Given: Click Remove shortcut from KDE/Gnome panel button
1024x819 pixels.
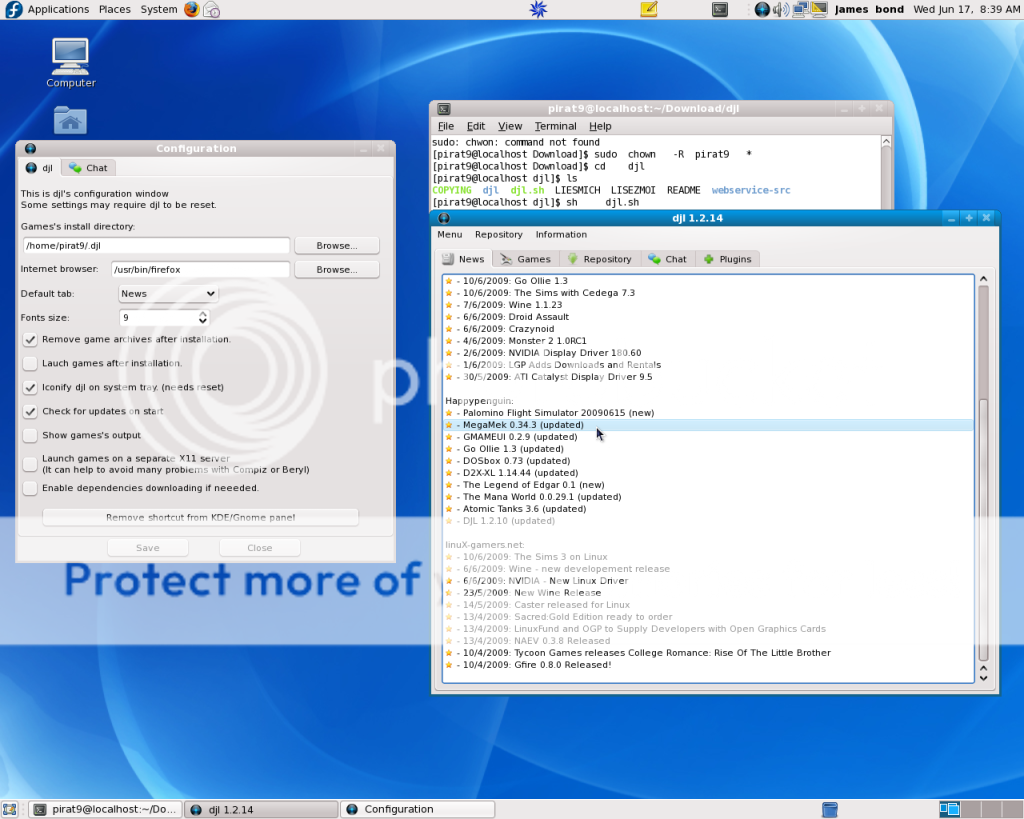Looking at the screenshot, I should (200, 517).
